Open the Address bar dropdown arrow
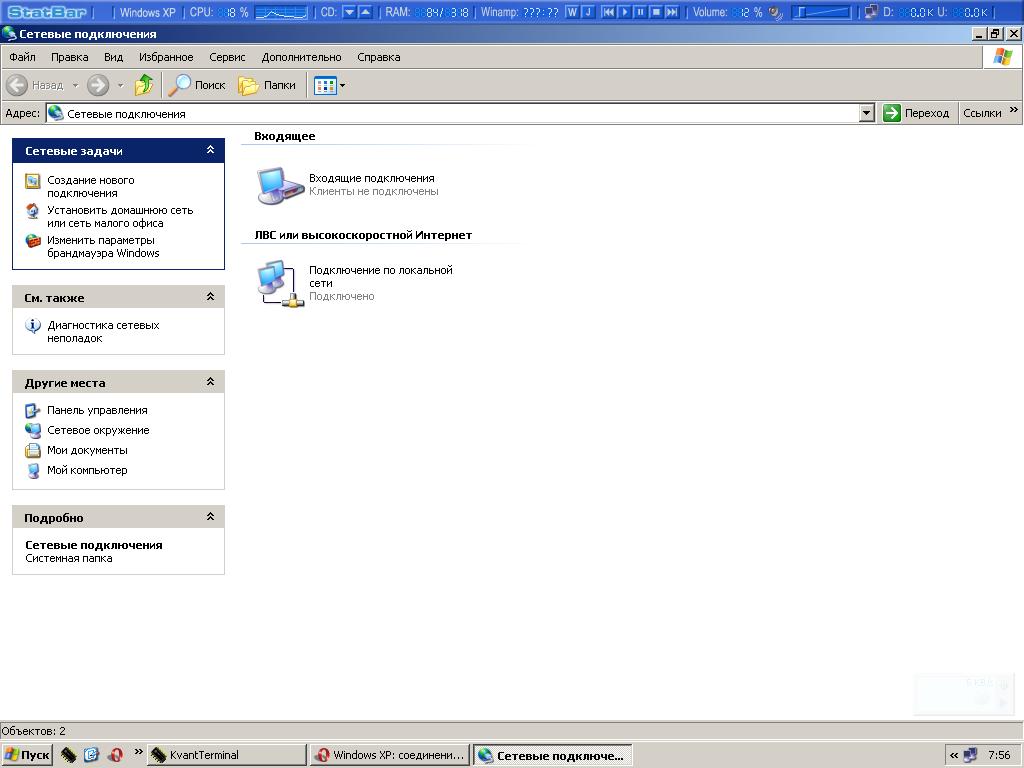This screenshot has height=768, width=1024. (867, 113)
